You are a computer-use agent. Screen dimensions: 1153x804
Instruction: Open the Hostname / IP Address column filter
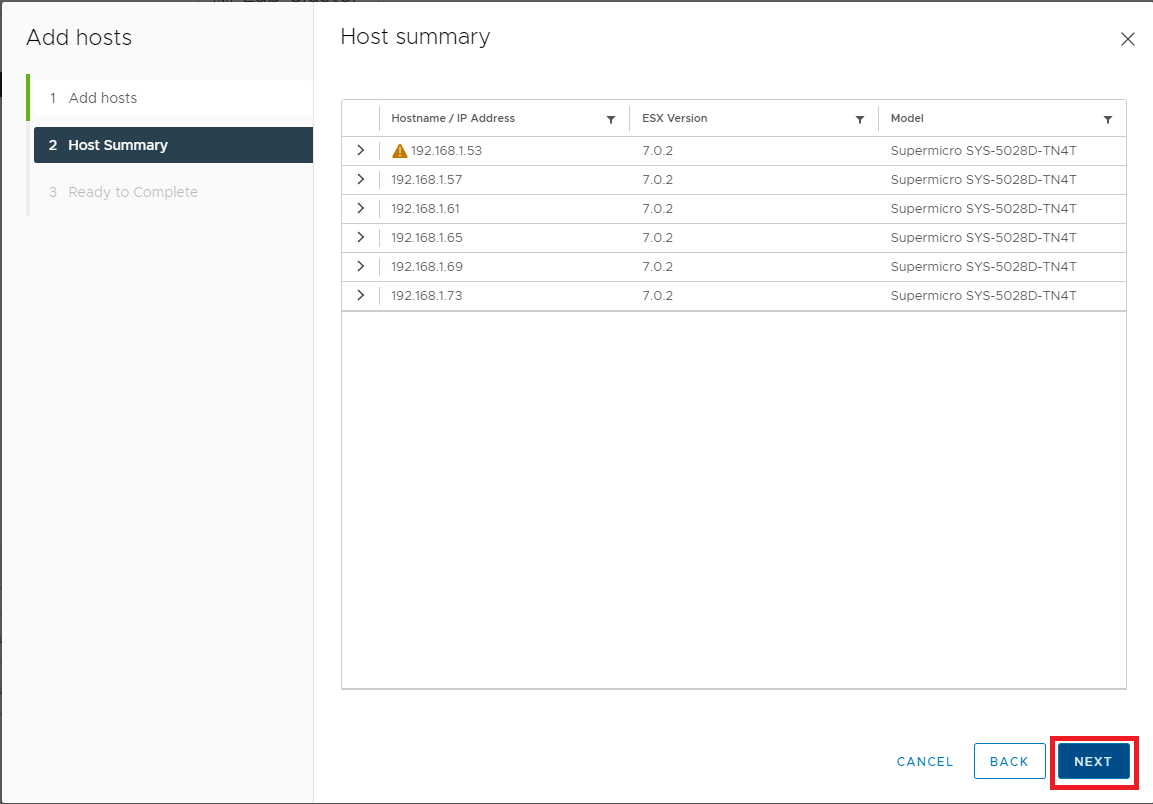point(611,119)
